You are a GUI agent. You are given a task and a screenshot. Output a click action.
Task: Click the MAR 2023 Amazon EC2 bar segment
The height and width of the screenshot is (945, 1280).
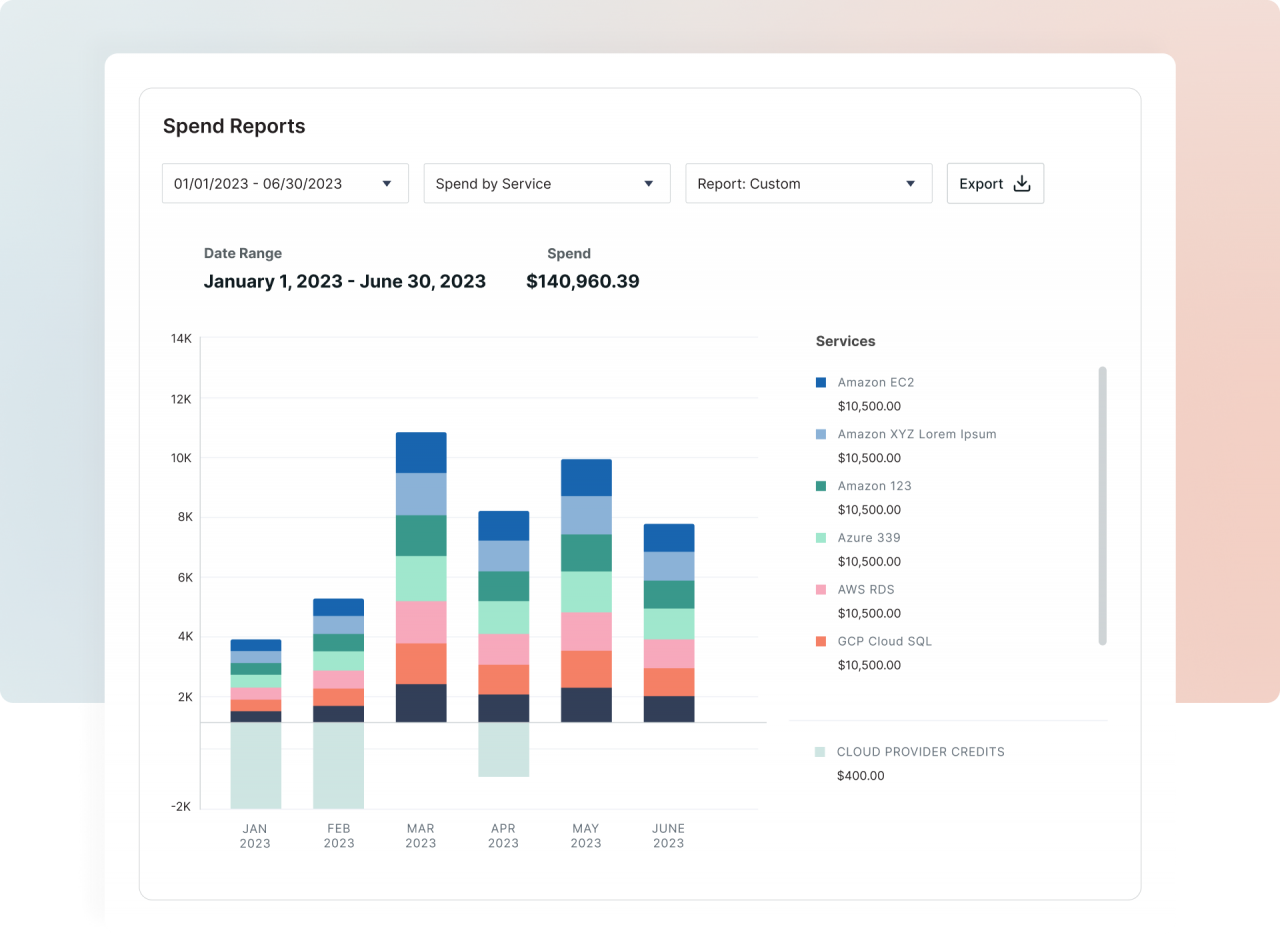[421, 453]
